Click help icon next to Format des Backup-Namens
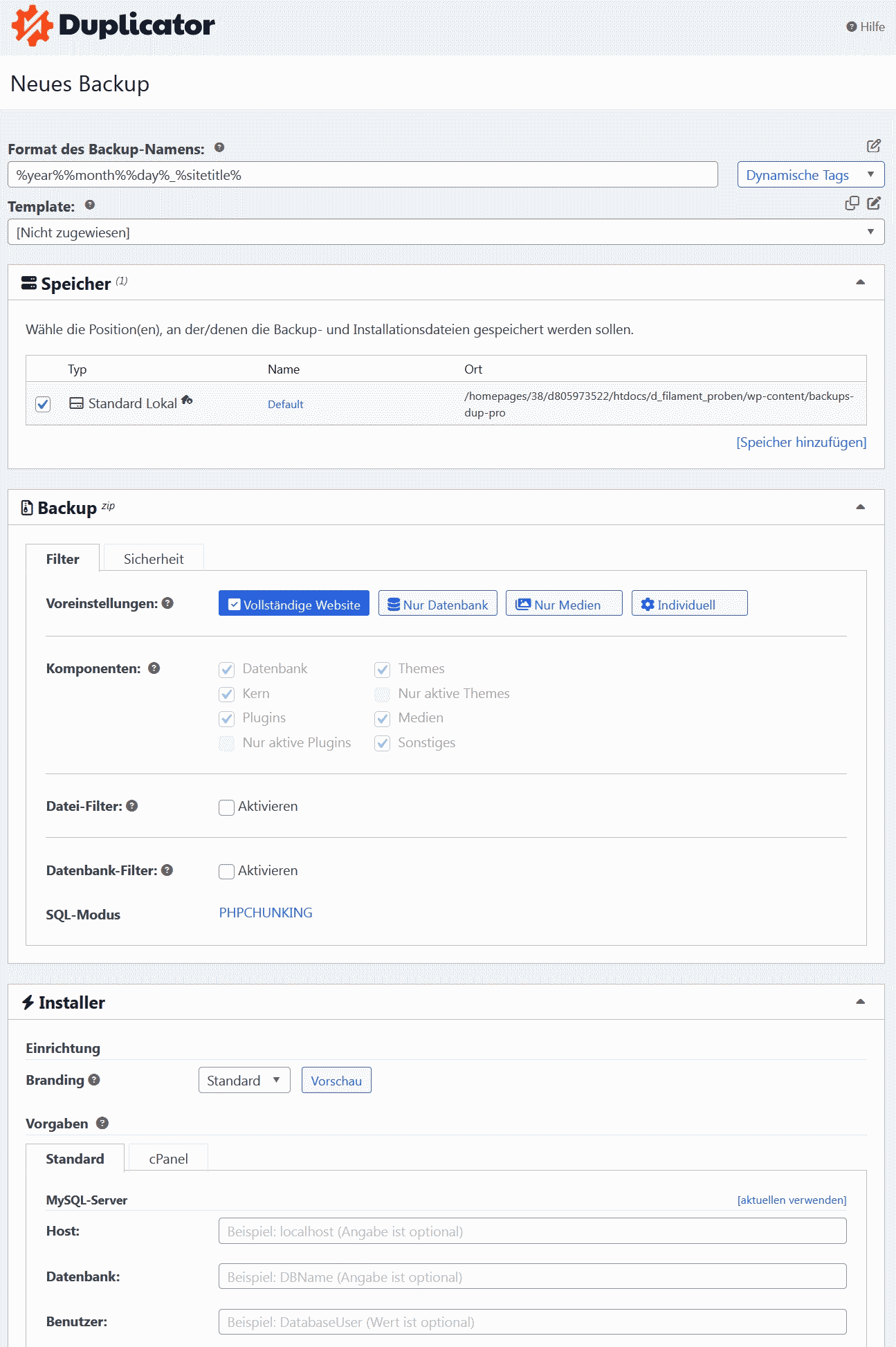The height and width of the screenshot is (1347, 896). tap(219, 147)
